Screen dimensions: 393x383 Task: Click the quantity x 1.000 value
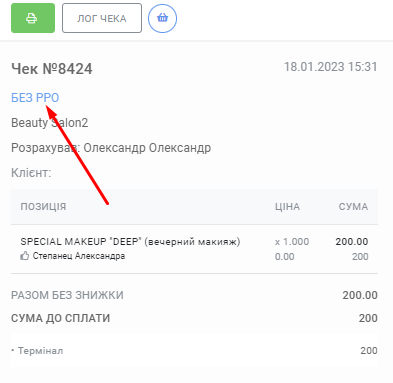[x=292, y=241]
